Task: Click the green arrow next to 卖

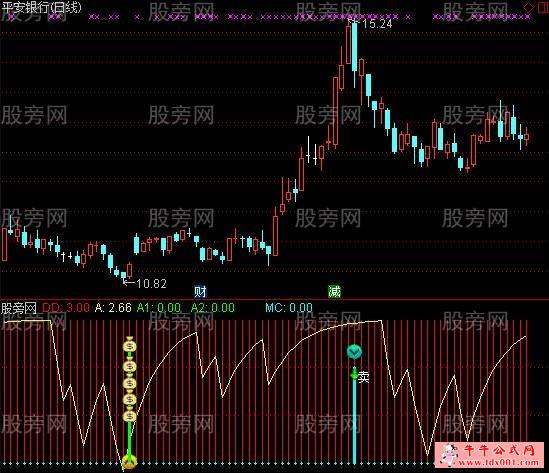Action: (x=354, y=375)
